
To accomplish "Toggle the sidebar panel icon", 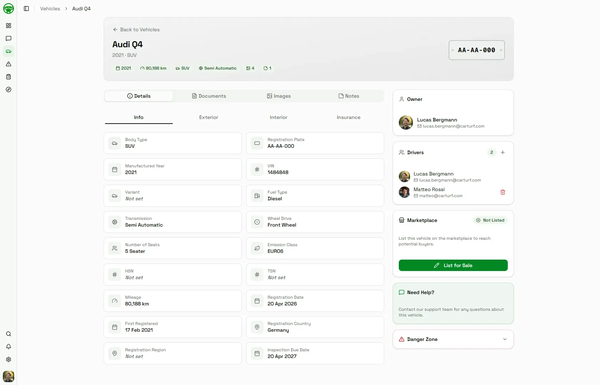I will 26,8.
